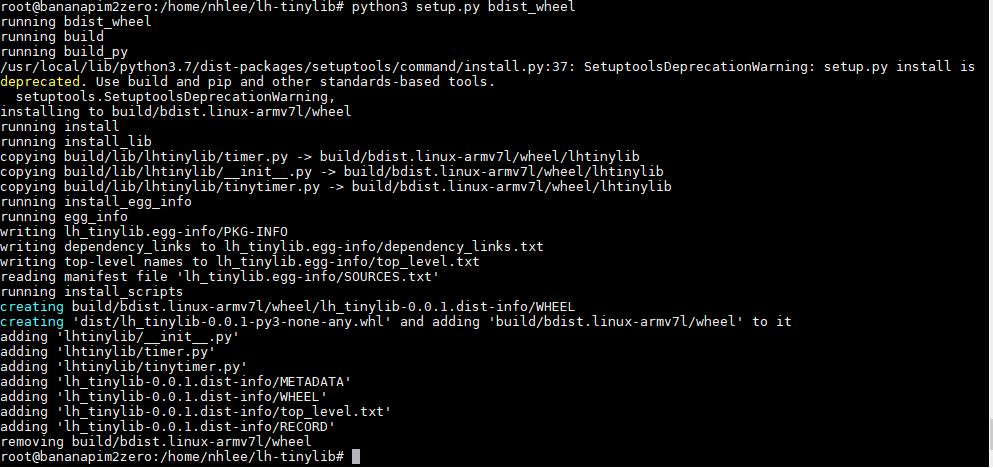Viewport: 993px width, 468px height.
Task: Click the yellow 'deprecated' warning word
Action: (41, 82)
